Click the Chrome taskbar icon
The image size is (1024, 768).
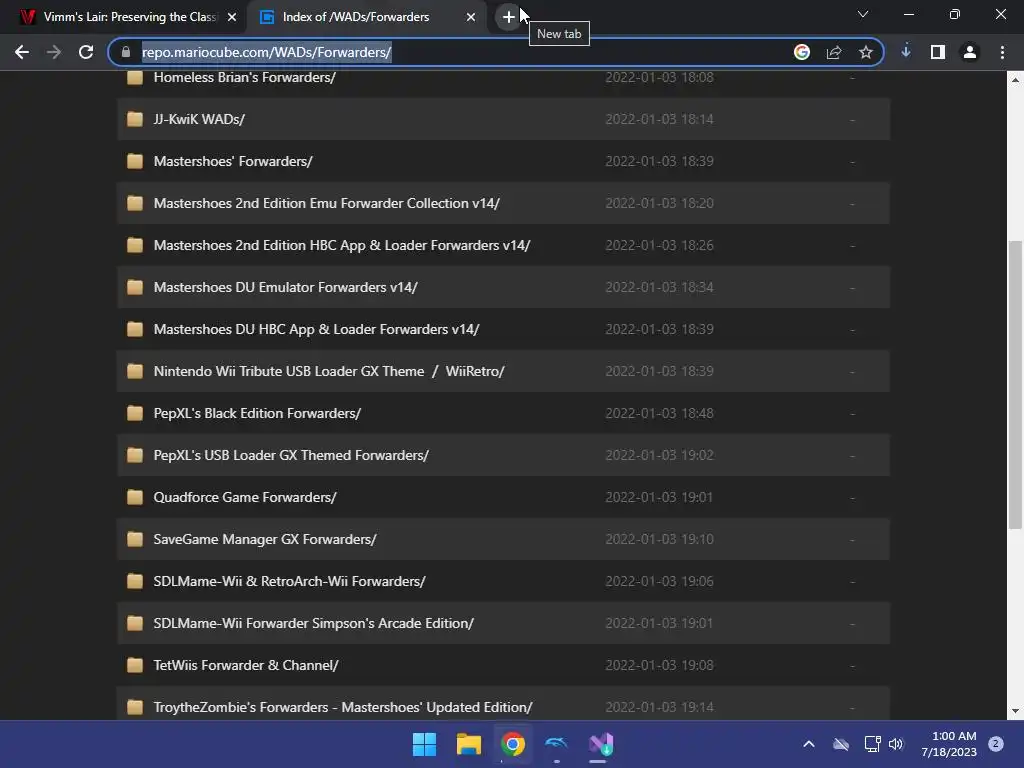point(513,744)
